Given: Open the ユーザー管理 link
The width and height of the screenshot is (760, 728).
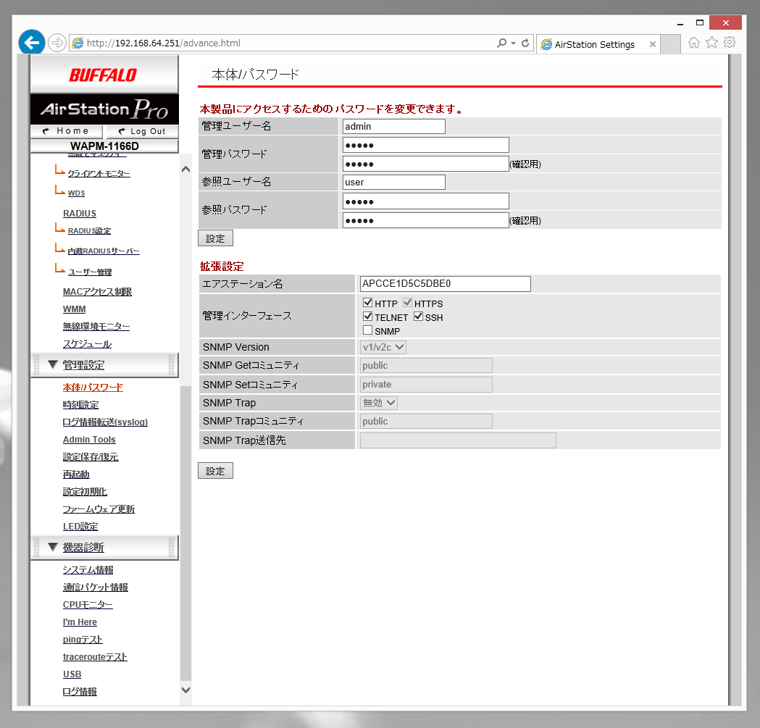Looking at the screenshot, I should (90, 272).
